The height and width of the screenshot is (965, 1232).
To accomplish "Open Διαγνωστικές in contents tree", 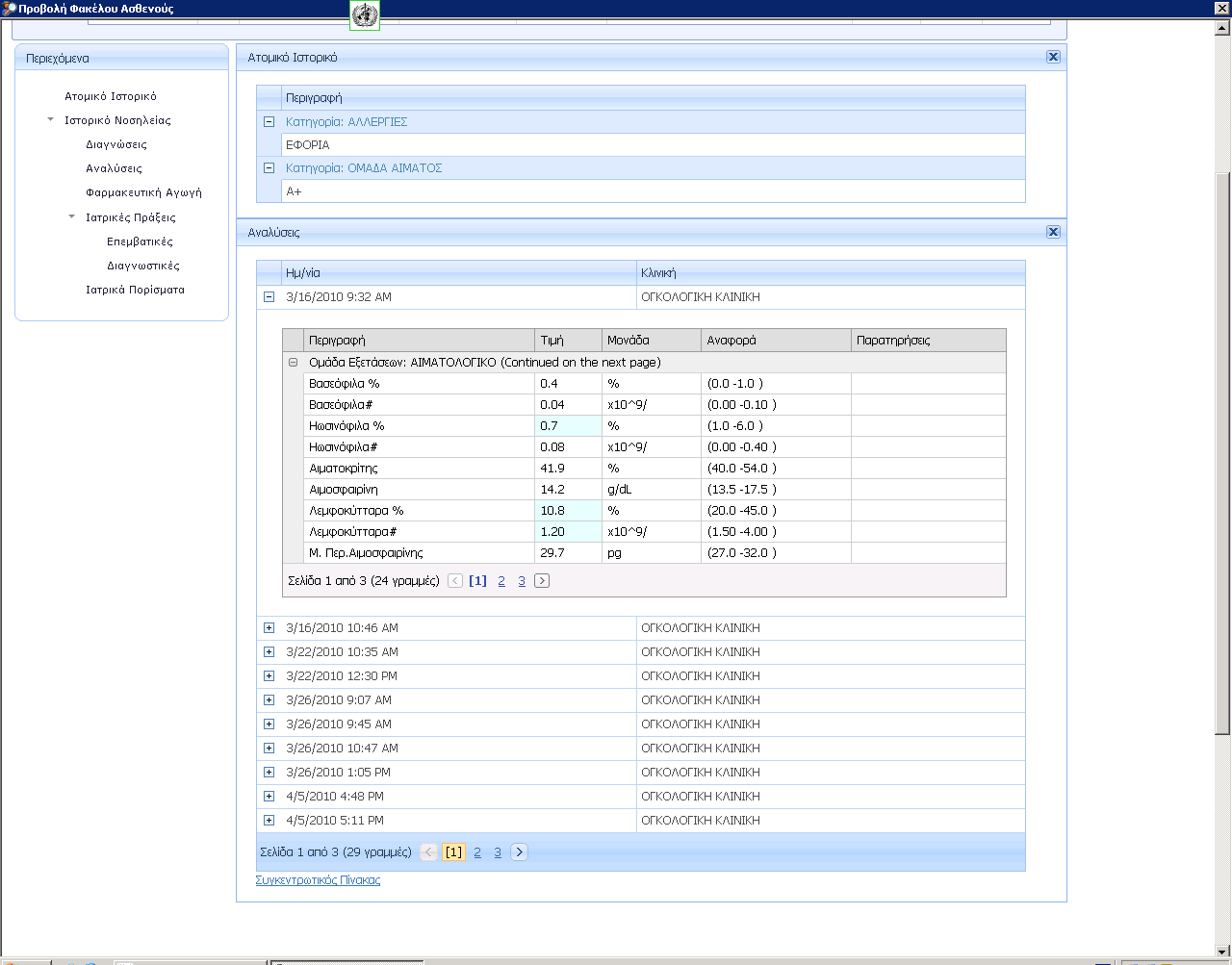I will click(143, 266).
